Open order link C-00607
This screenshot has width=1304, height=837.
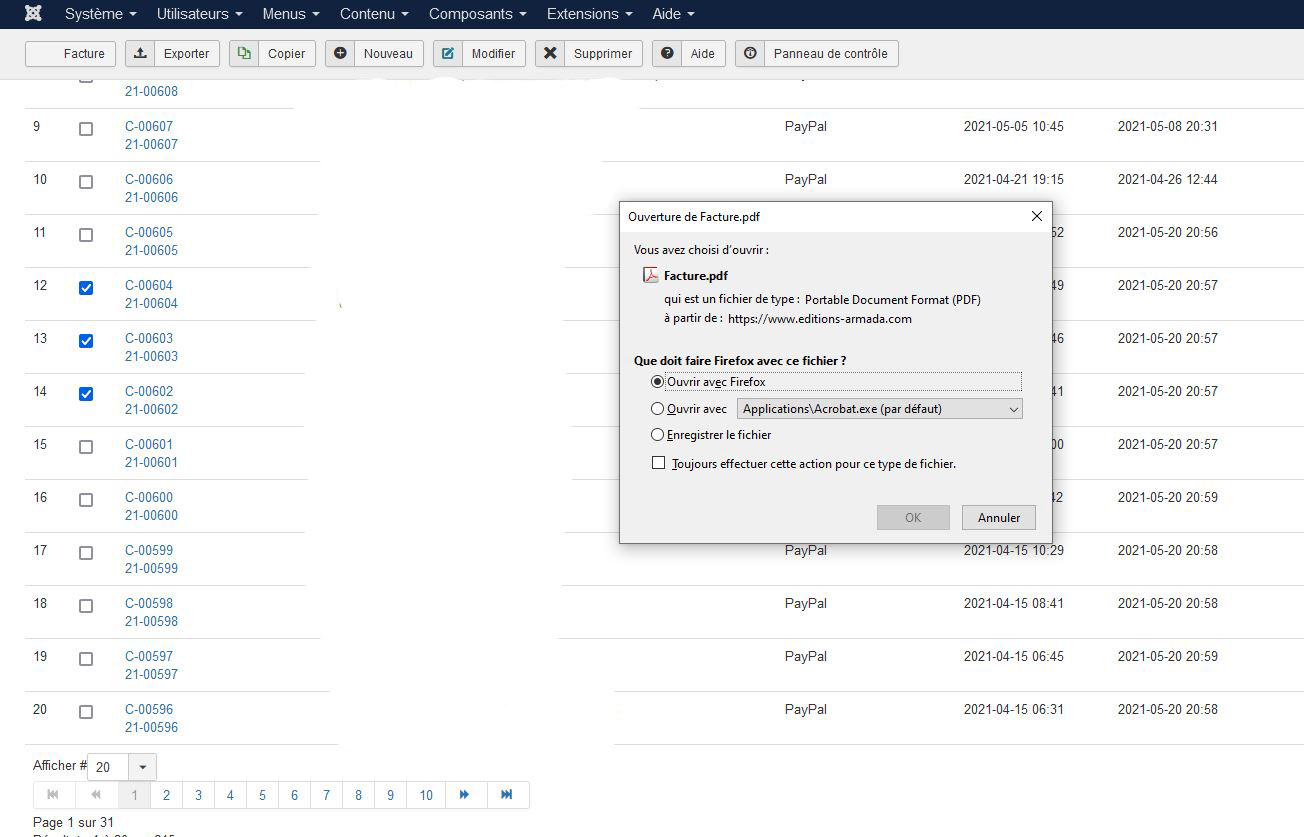(x=149, y=126)
